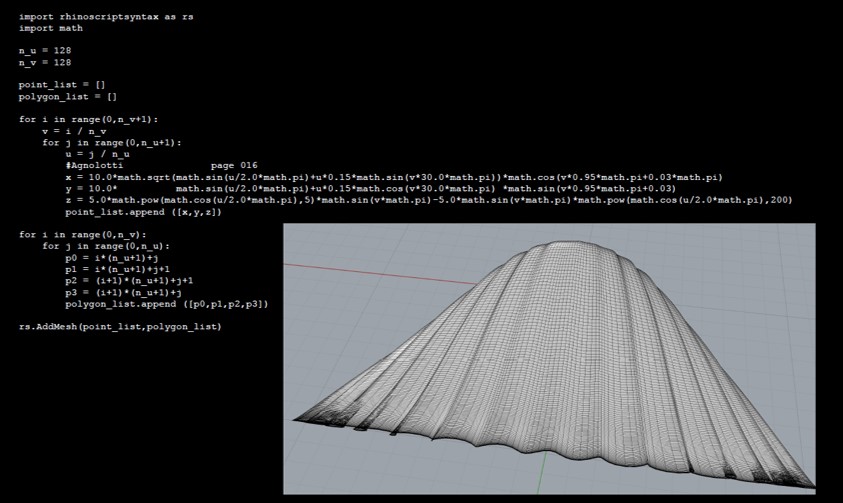Image resolution: width=843 pixels, height=503 pixels.
Task: Click 'for i in range(0,n_v):' line
Action: [83, 235]
